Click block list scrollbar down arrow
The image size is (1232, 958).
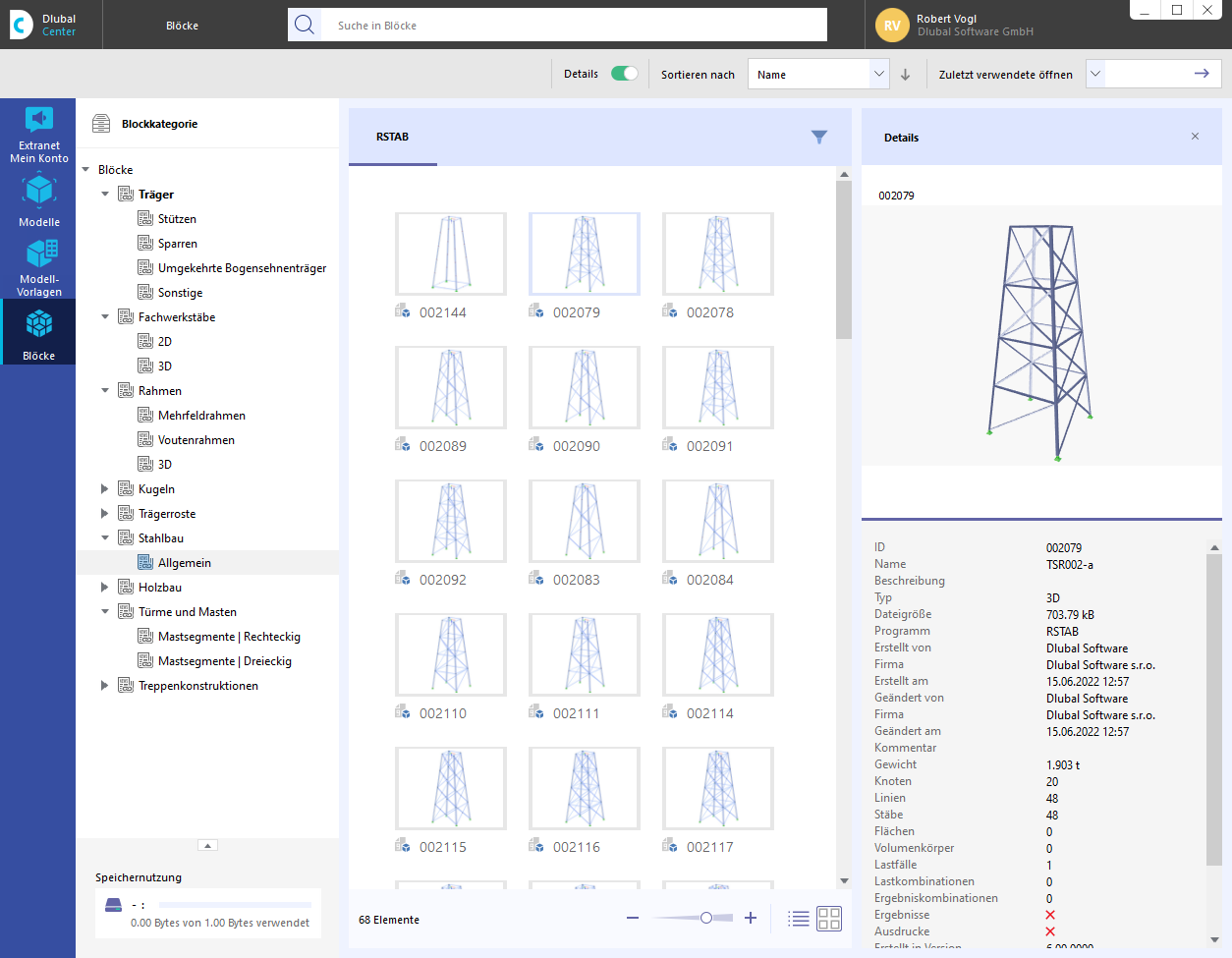pyautogui.click(x=844, y=880)
